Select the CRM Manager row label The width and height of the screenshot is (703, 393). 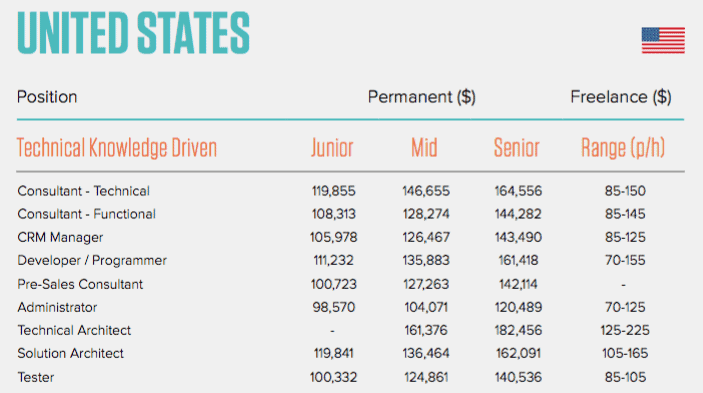click(60, 238)
